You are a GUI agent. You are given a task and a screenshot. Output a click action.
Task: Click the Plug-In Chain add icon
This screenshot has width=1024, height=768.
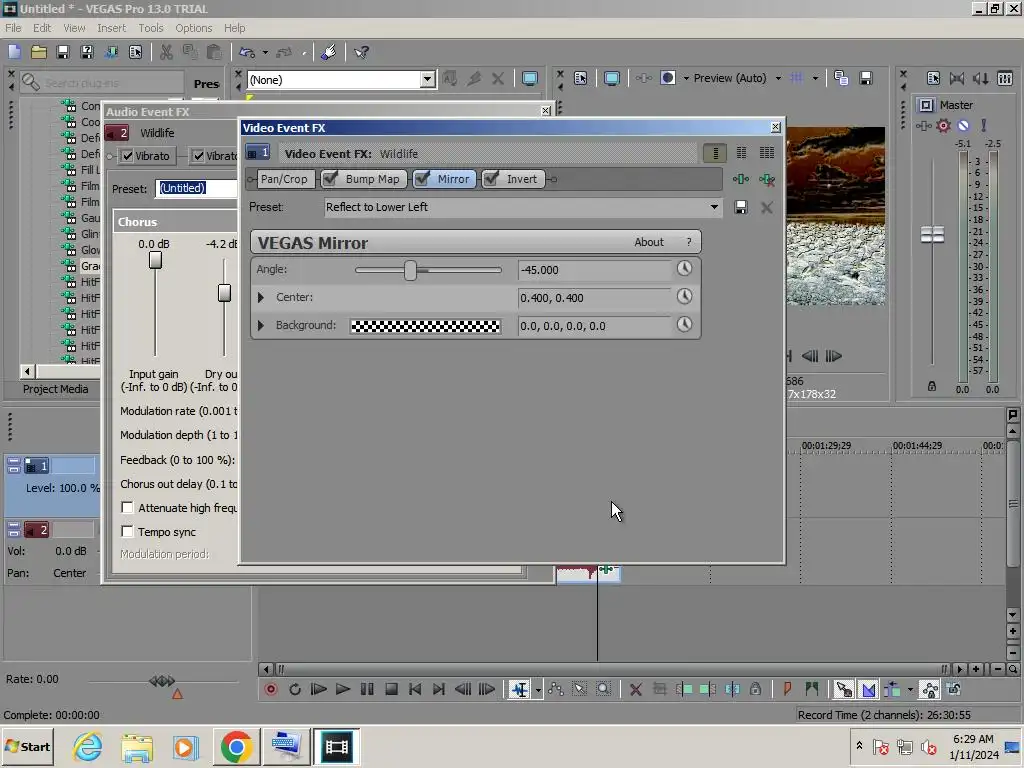(741, 179)
